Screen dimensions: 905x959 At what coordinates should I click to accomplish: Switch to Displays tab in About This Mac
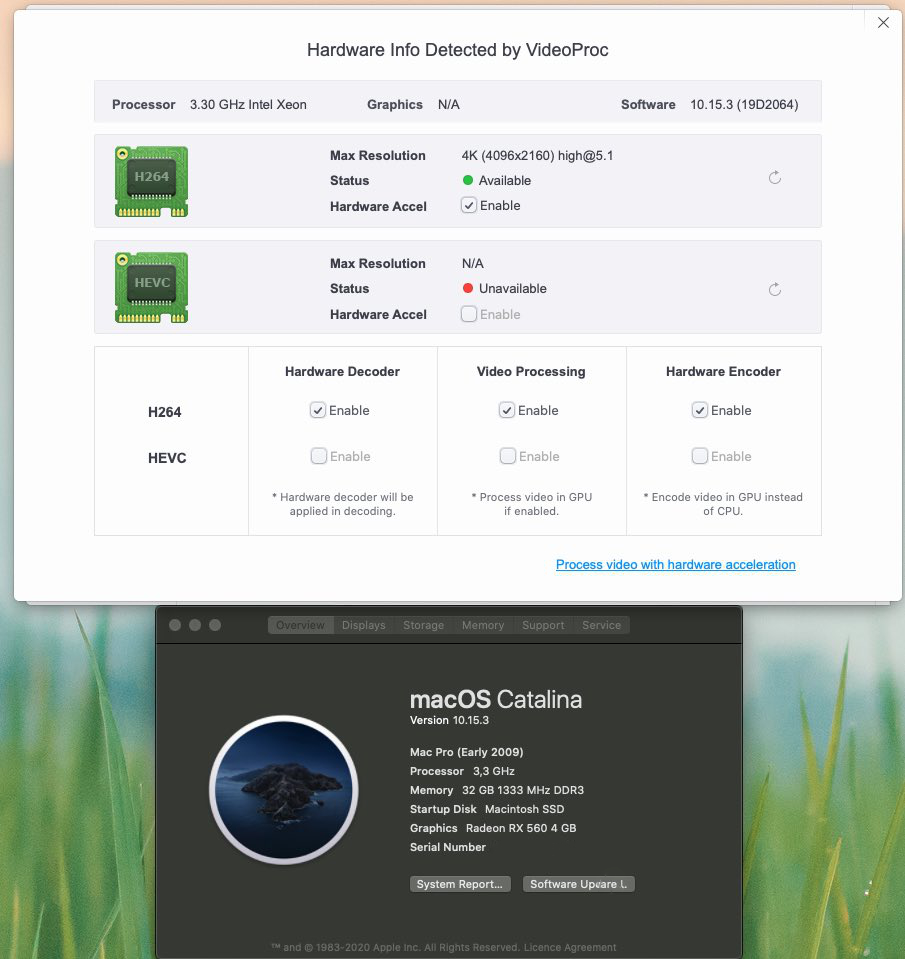coord(364,625)
